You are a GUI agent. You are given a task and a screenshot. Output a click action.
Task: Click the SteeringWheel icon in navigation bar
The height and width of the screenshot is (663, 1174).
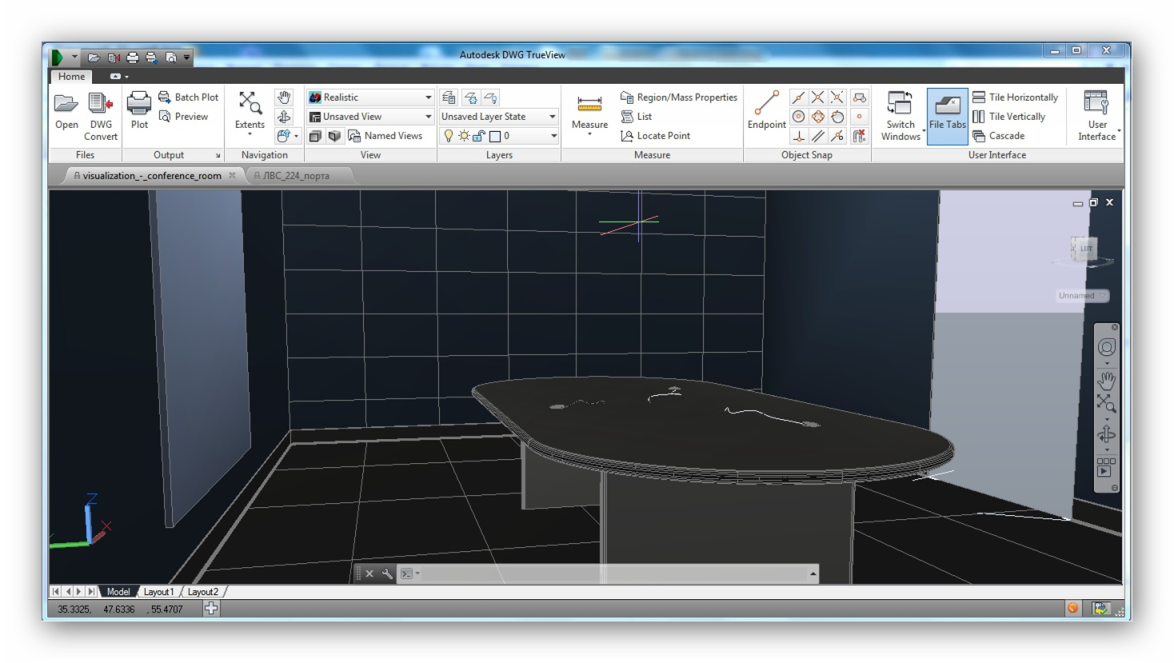click(1107, 347)
